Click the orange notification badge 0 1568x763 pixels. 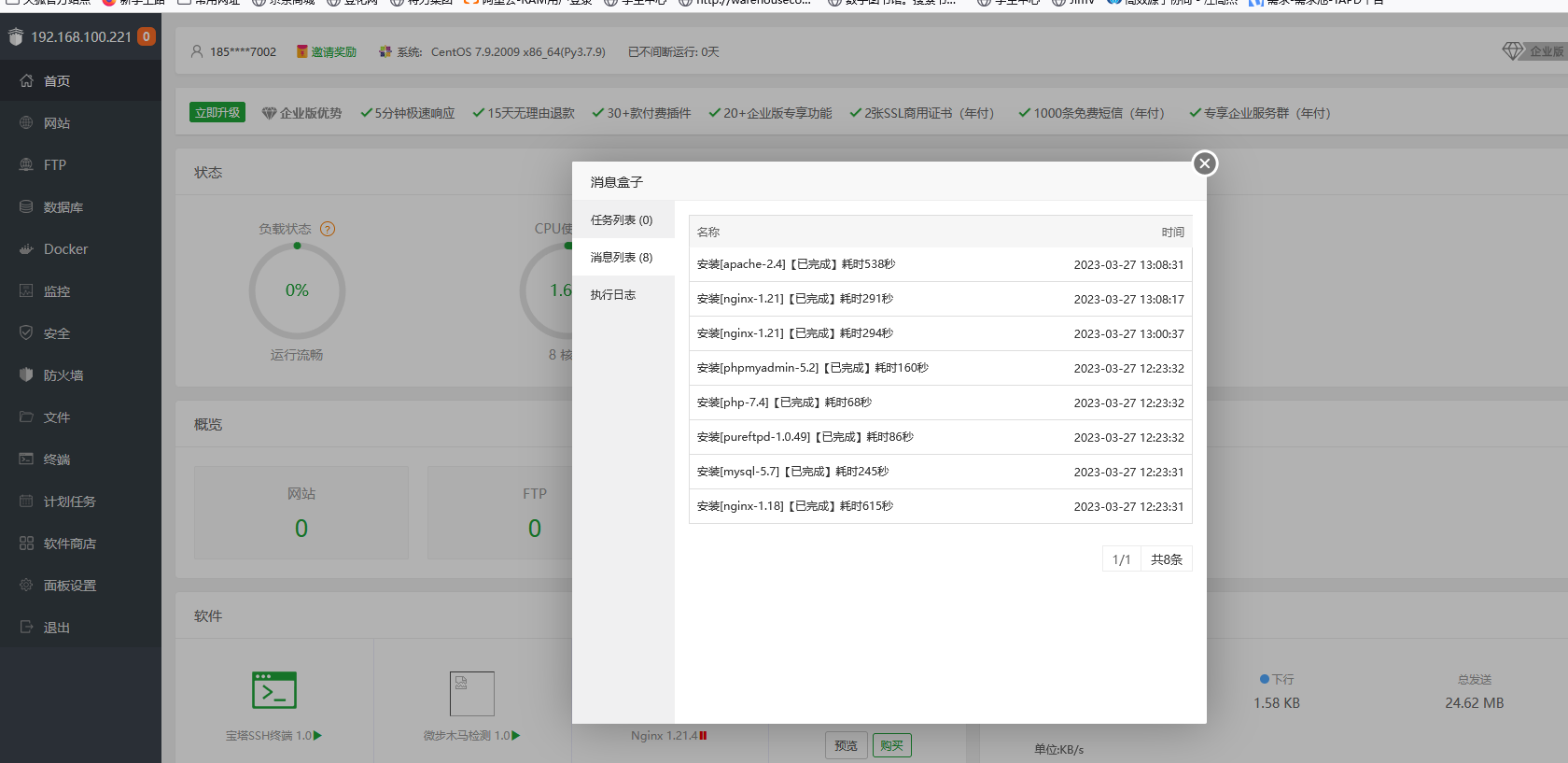147,36
